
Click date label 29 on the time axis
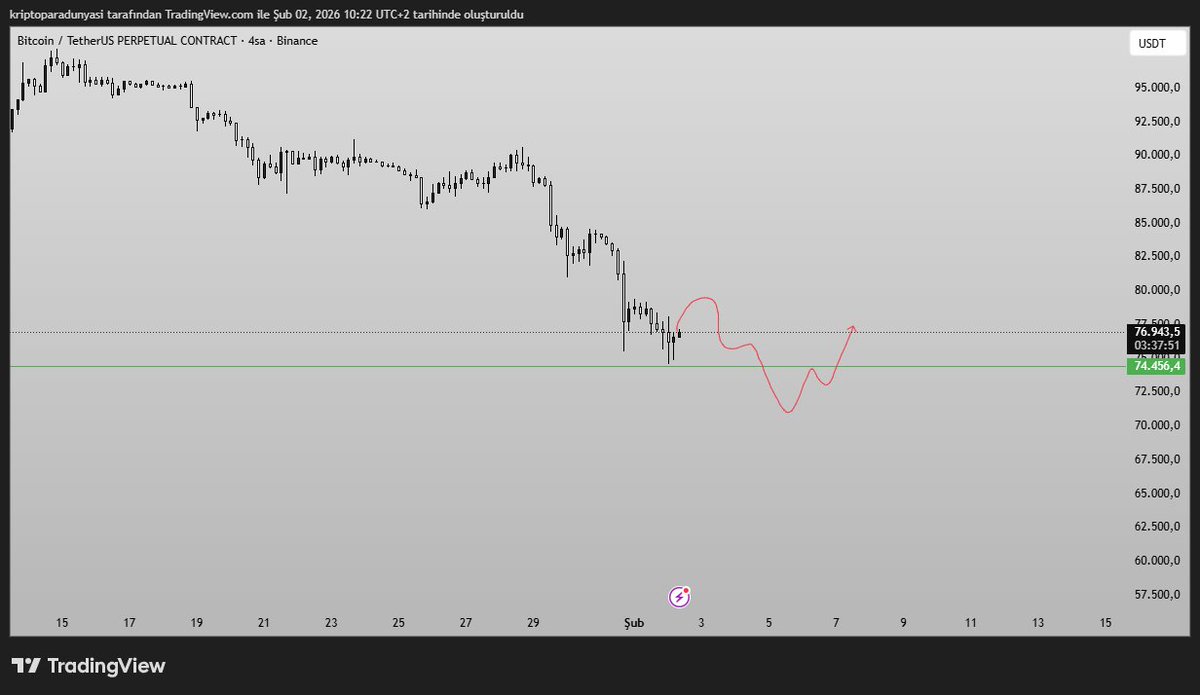533,623
